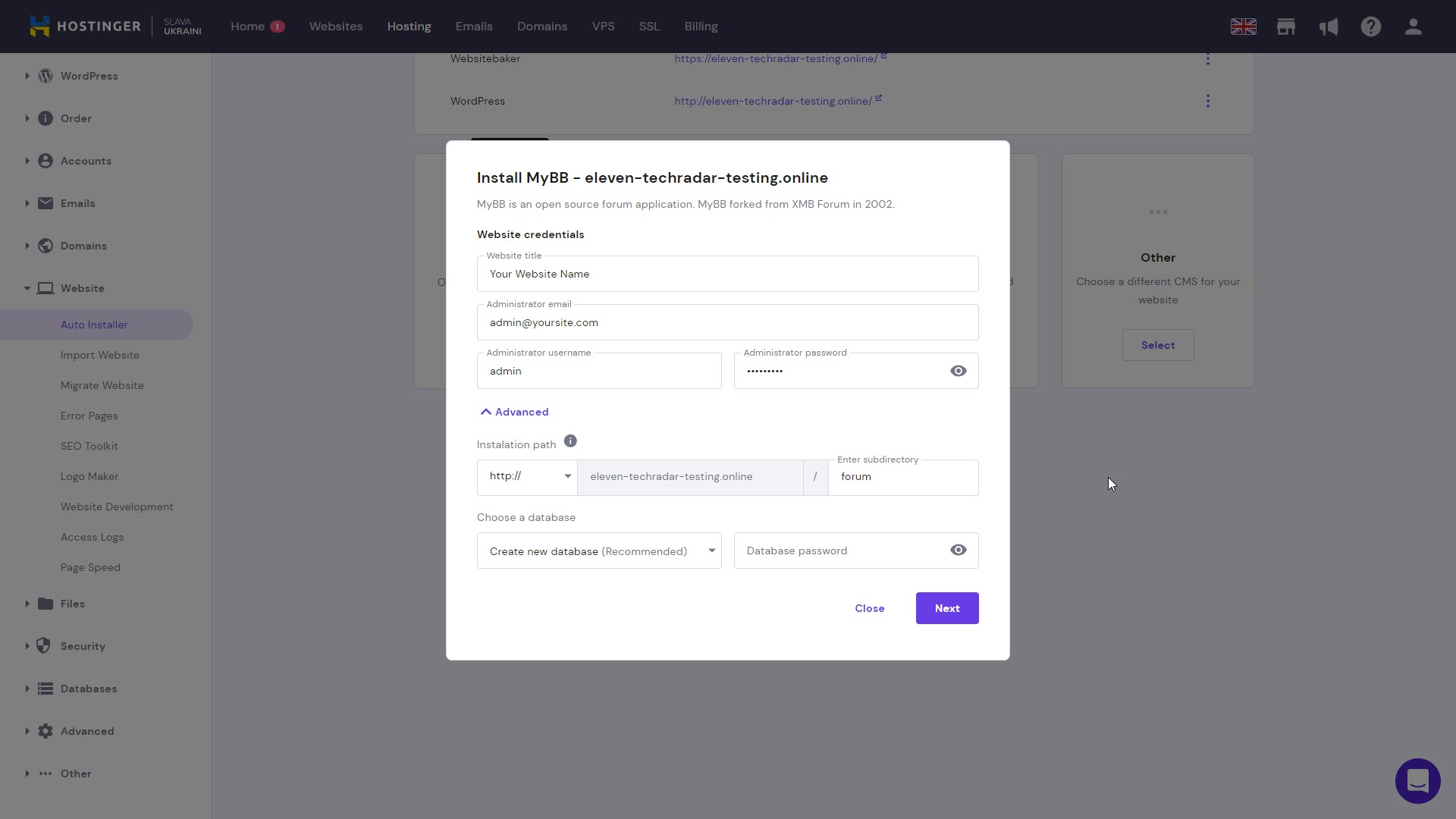1456x819 pixels.
Task: Expand the Security sidebar section
Action: [x=27, y=646]
